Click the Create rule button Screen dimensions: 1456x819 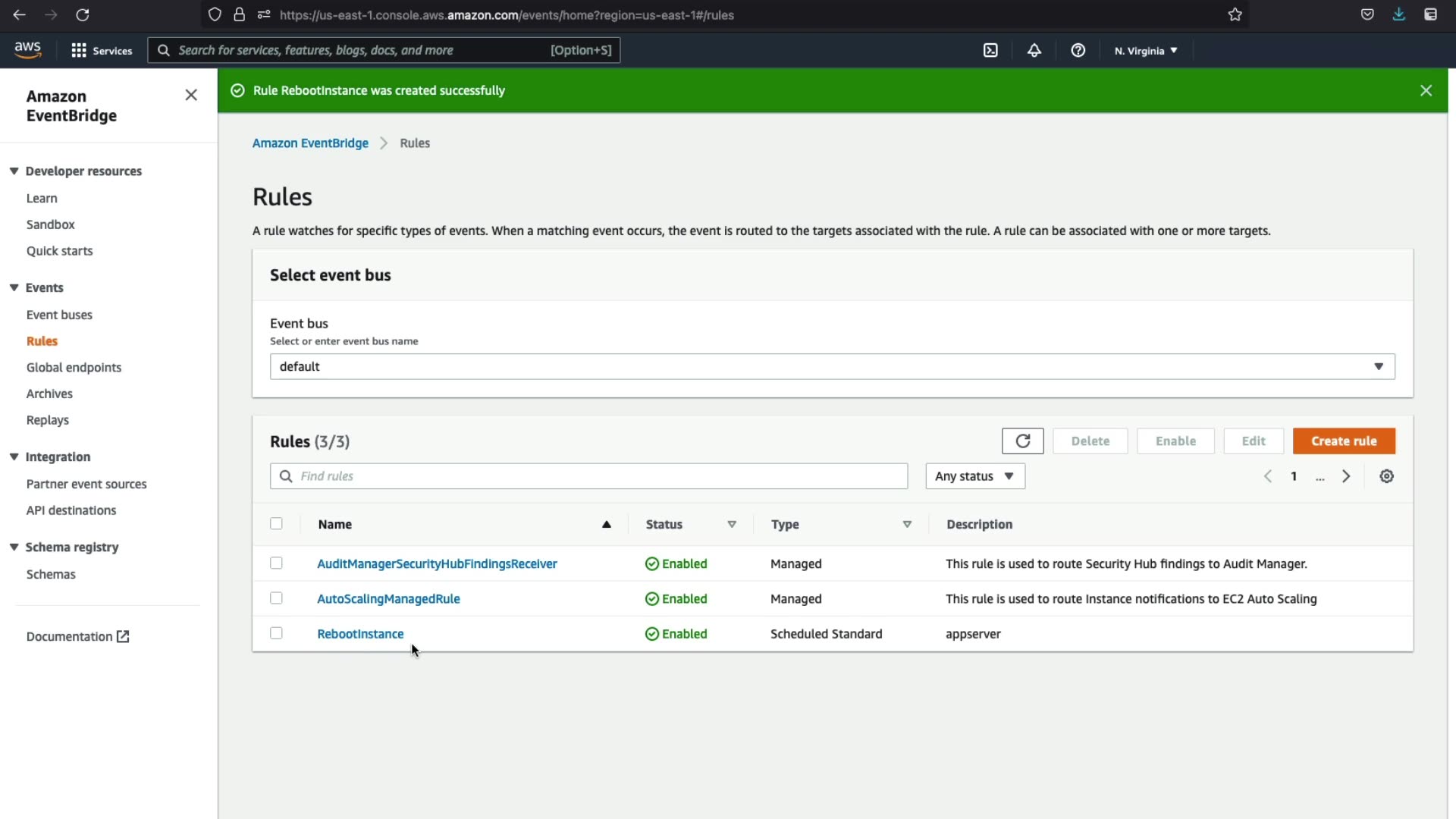click(1343, 441)
